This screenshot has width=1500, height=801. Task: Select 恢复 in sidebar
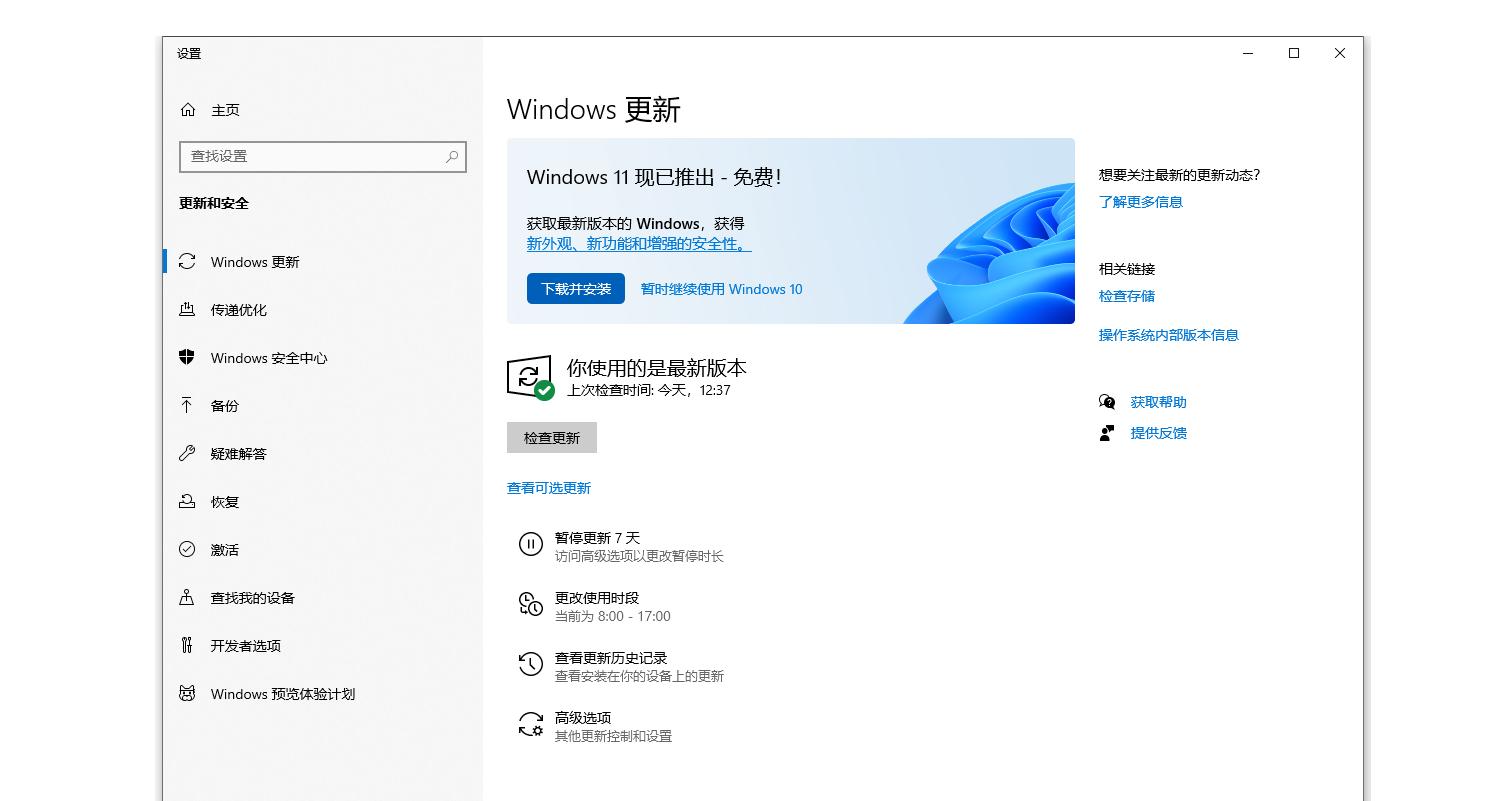(x=226, y=502)
